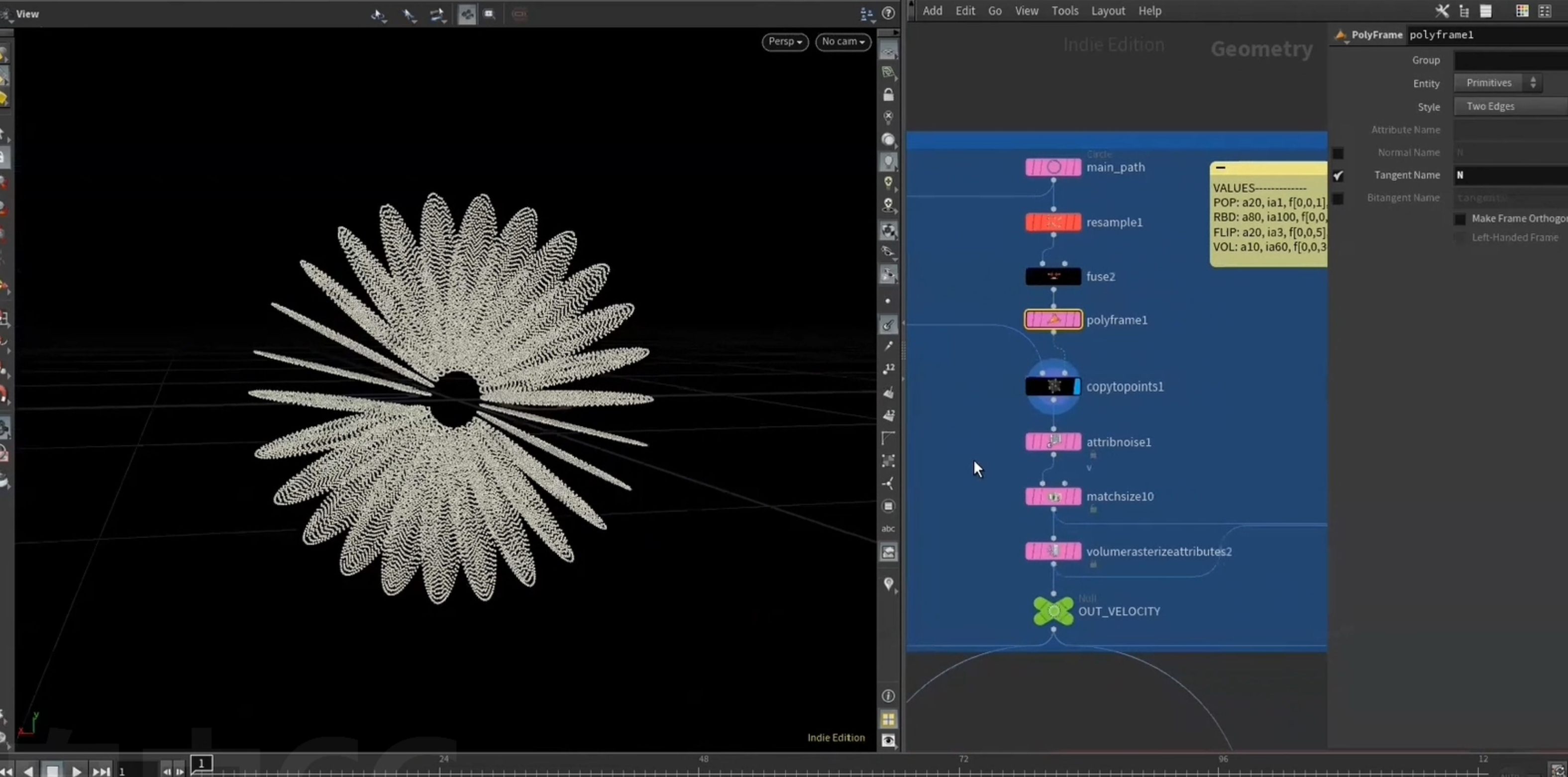Select the OUT_VELOCITY null node
This screenshot has width=1568, height=777.
point(1053,610)
